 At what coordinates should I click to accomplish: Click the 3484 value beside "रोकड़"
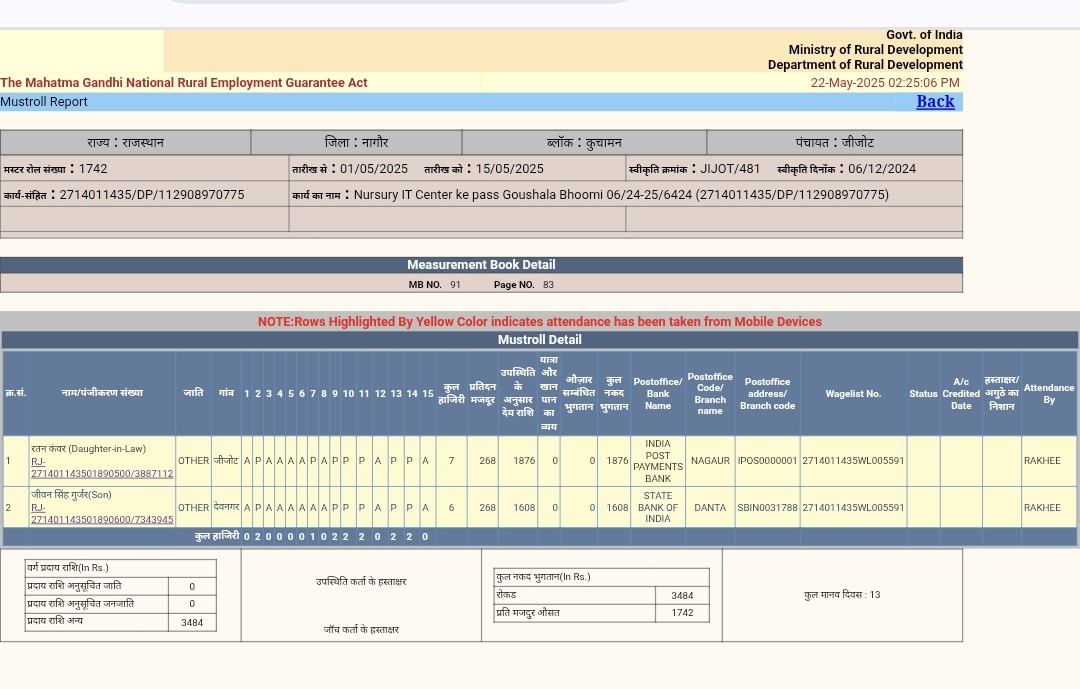coord(682,596)
